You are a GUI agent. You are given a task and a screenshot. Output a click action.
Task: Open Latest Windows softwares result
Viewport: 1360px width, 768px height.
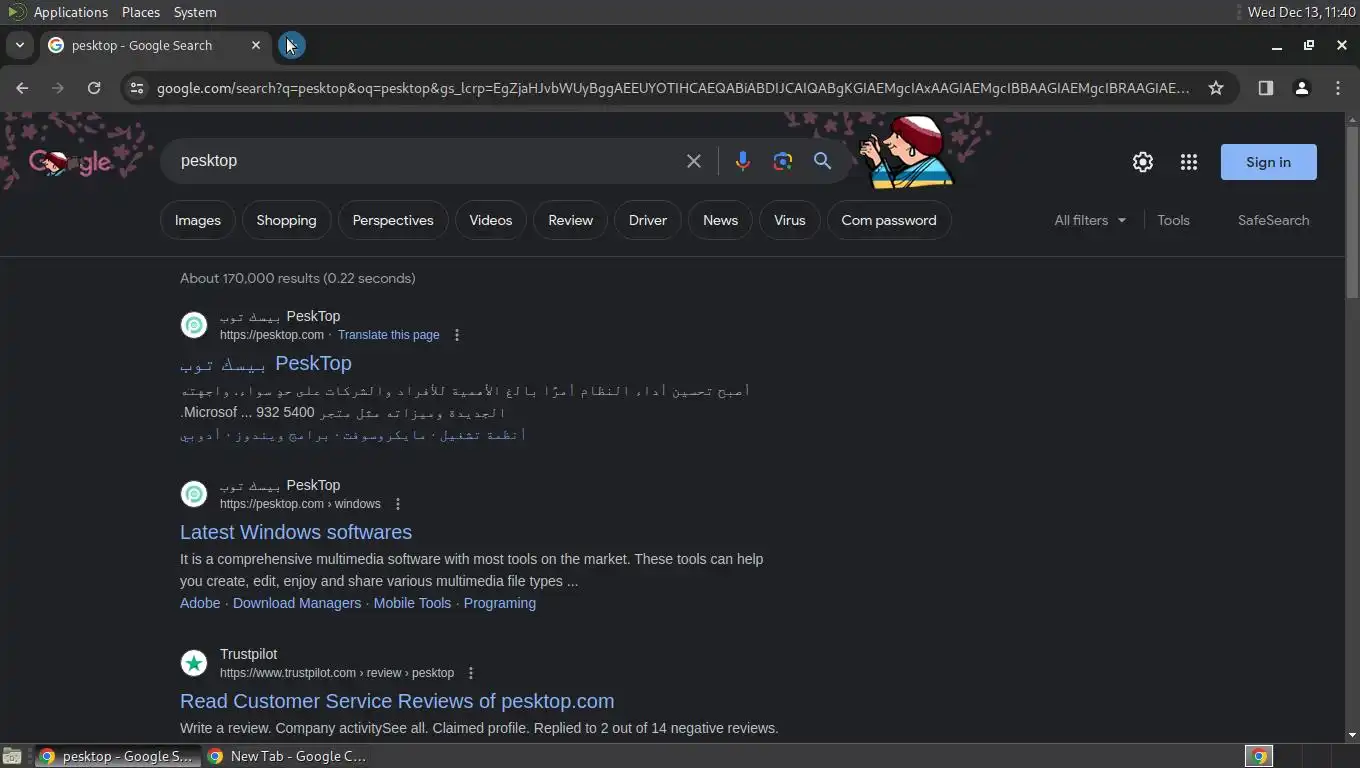click(x=296, y=532)
